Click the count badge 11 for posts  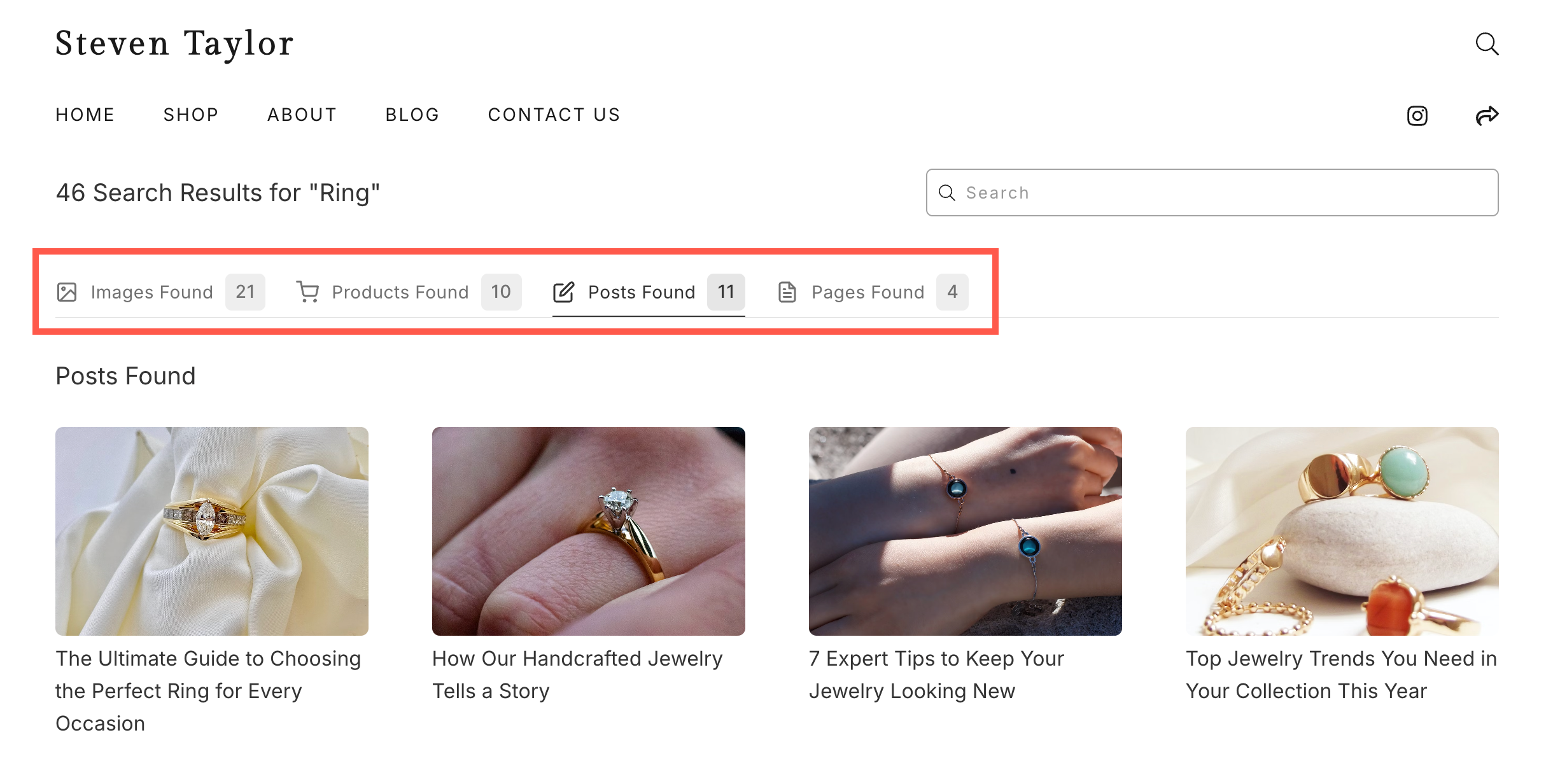726,292
